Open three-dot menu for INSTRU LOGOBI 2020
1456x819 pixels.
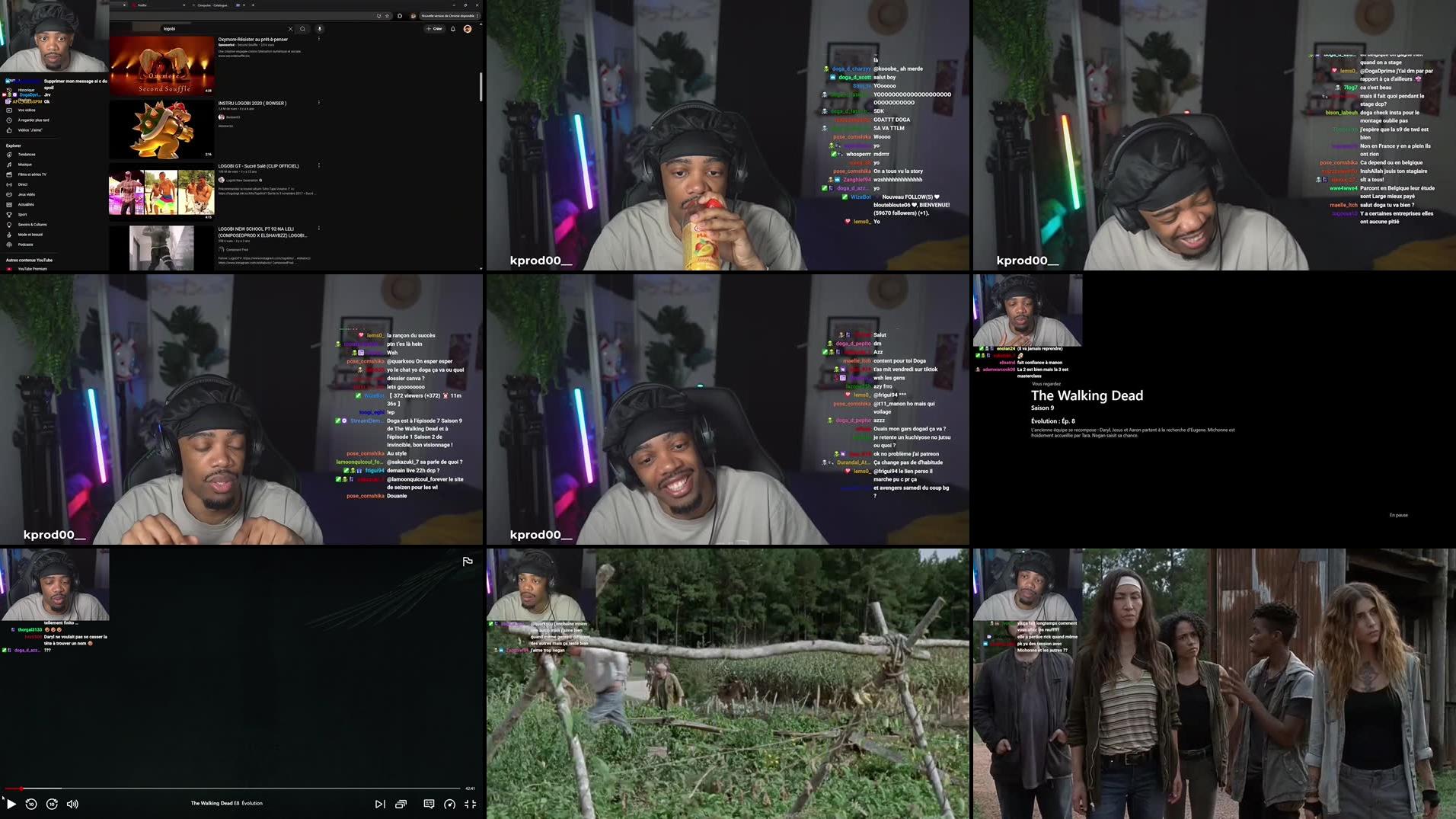pos(318,103)
